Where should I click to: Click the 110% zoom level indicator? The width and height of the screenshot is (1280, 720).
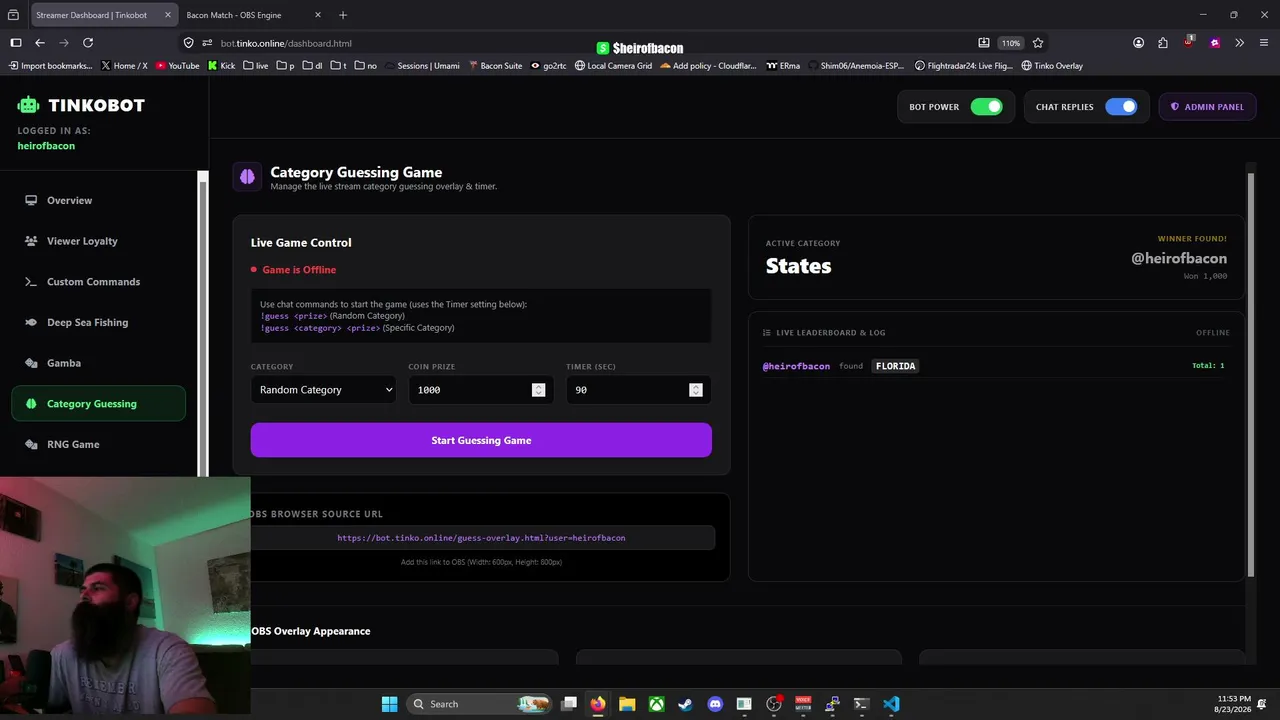[1011, 43]
